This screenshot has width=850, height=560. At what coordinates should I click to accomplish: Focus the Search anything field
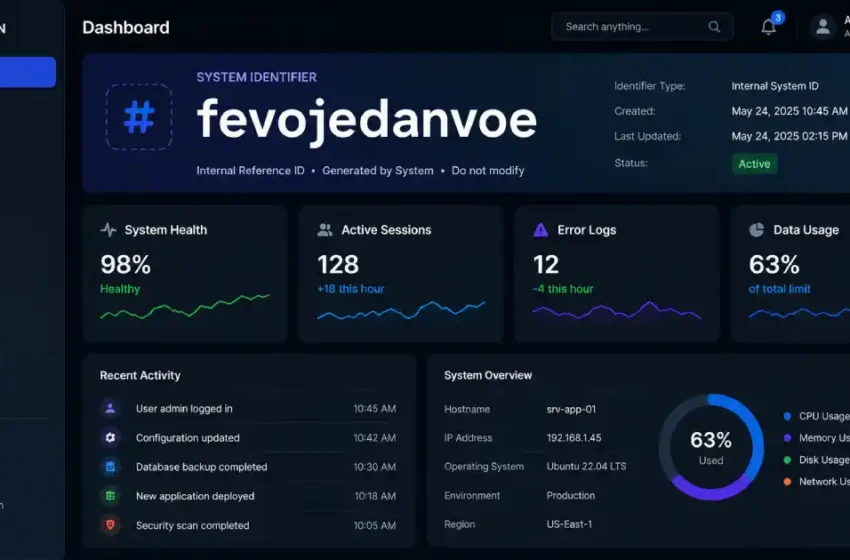[642, 27]
